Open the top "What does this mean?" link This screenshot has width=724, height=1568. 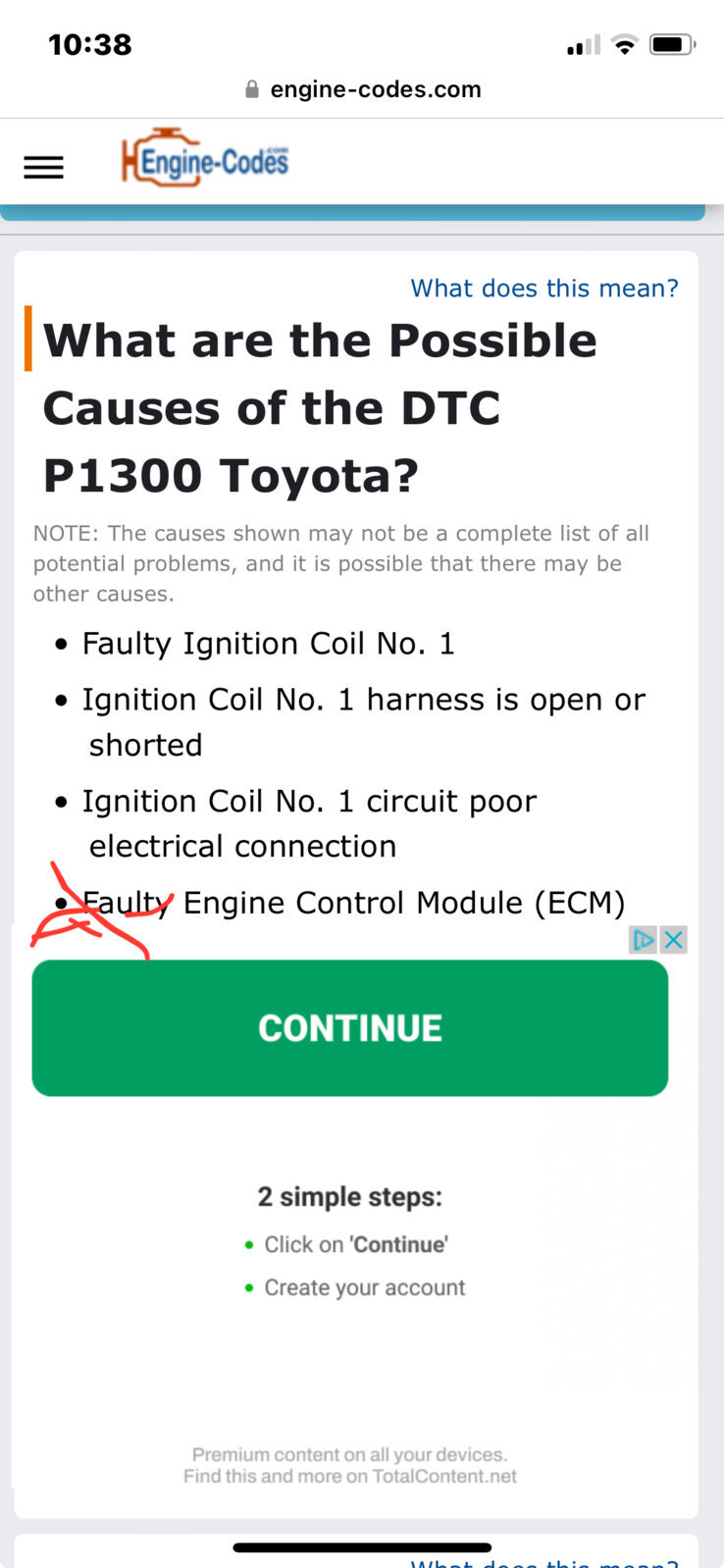tap(544, 287)
